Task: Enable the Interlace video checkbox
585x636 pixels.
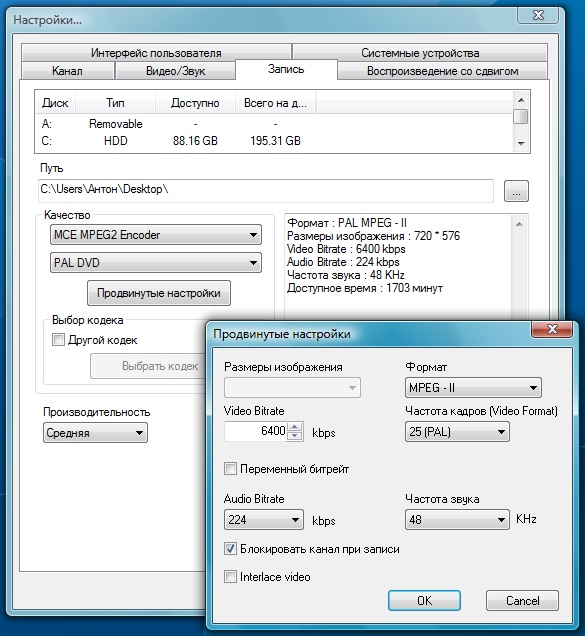Action: pyautogui.click(x=230, y=576)
